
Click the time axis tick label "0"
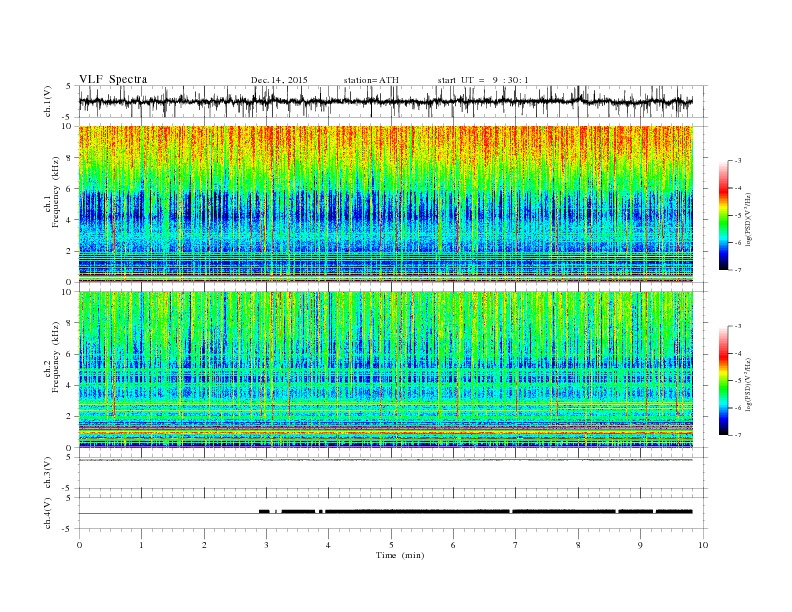[79, 545]
